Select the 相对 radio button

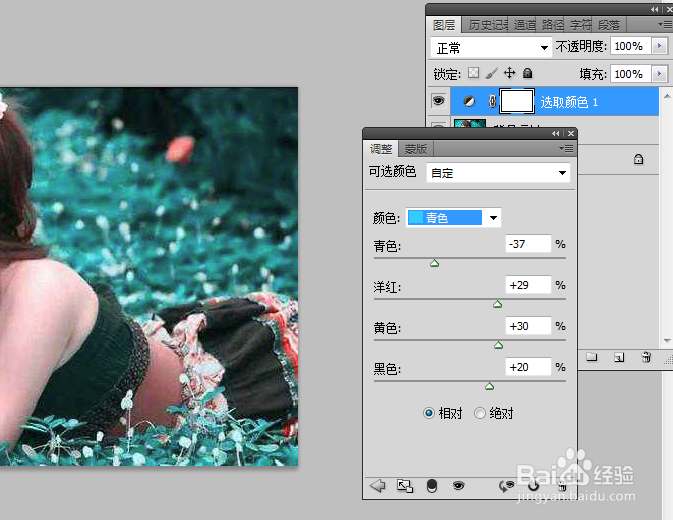[428, 413]
